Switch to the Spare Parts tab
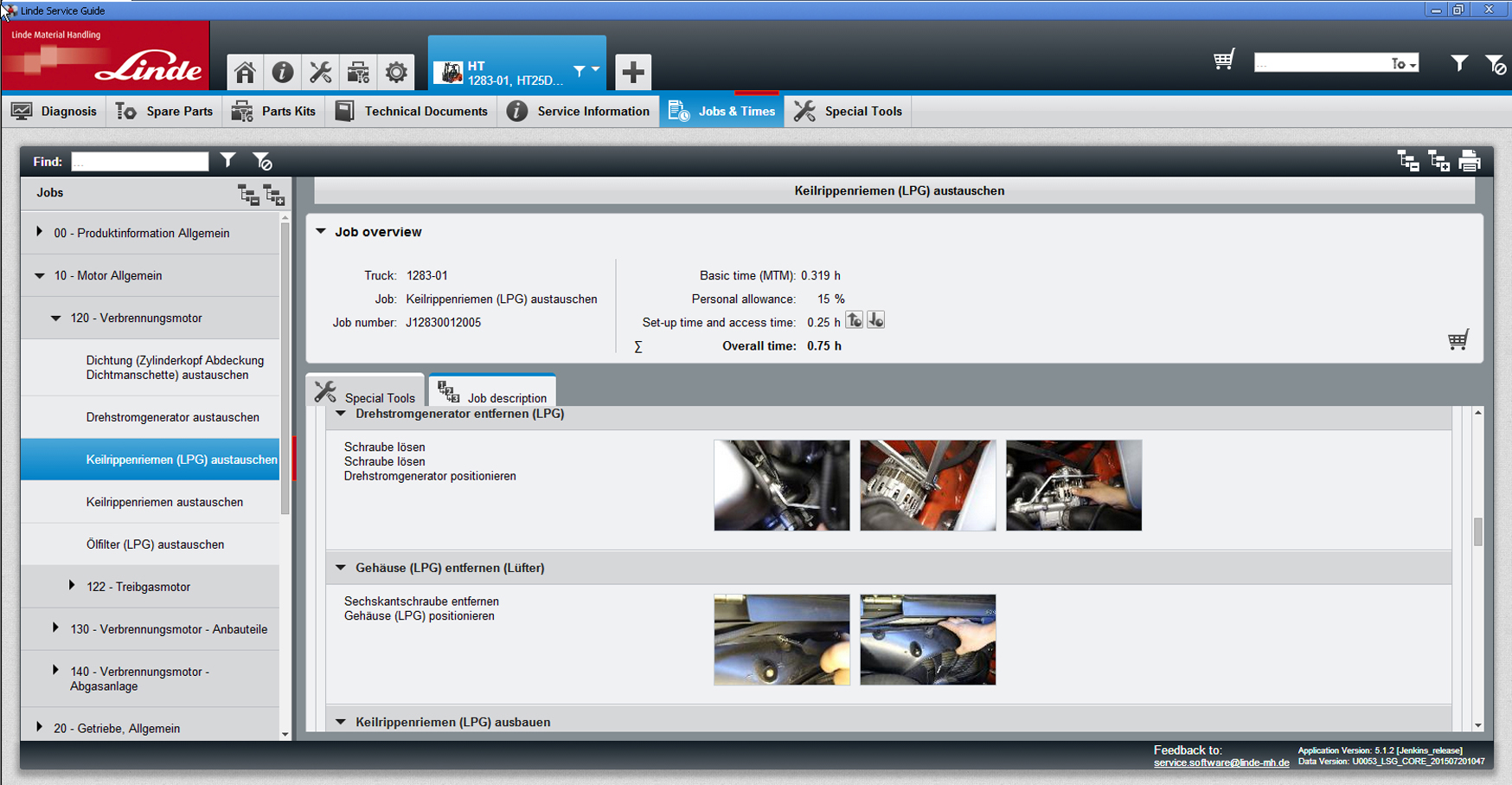 click(164, 111)
